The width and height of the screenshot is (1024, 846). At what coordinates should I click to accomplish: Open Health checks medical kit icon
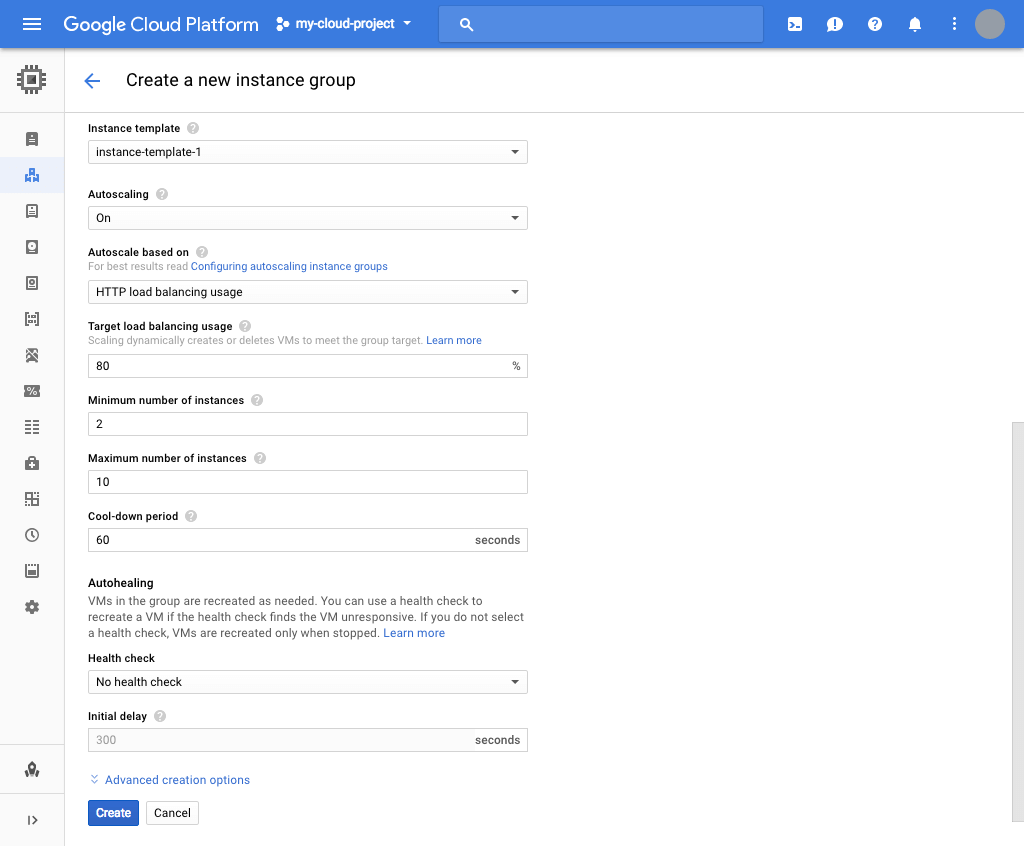pos(31,463)
